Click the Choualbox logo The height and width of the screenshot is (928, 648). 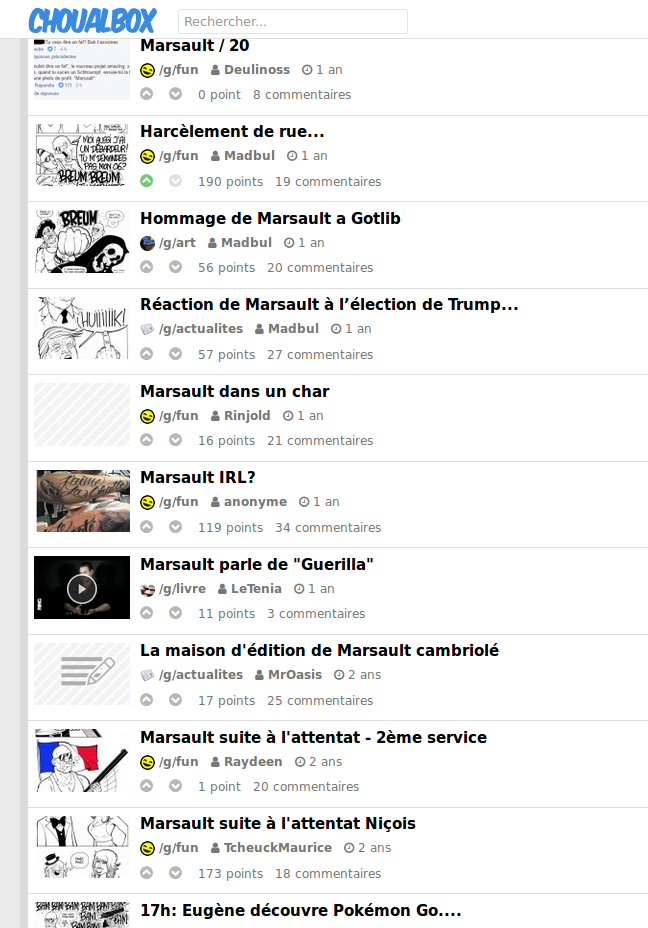[93, 21]
